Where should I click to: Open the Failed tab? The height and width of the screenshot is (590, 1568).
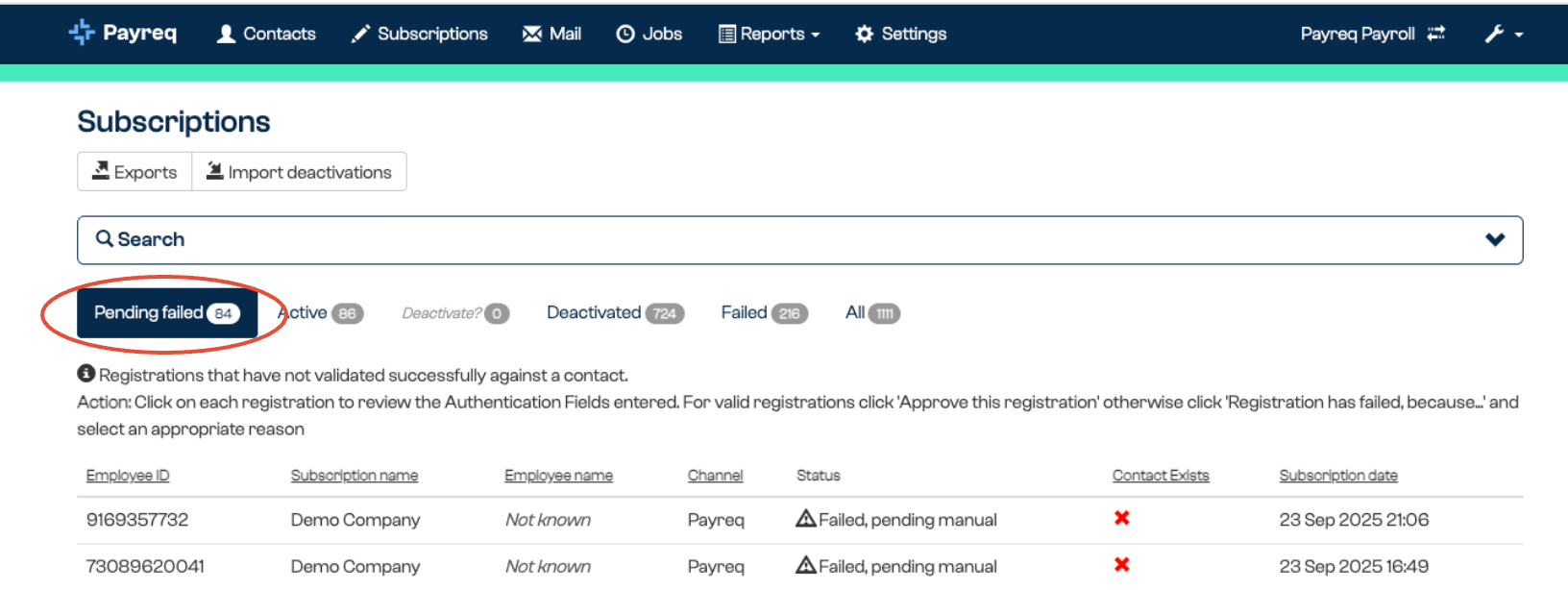pyautogui.click(x=764, y=313)
